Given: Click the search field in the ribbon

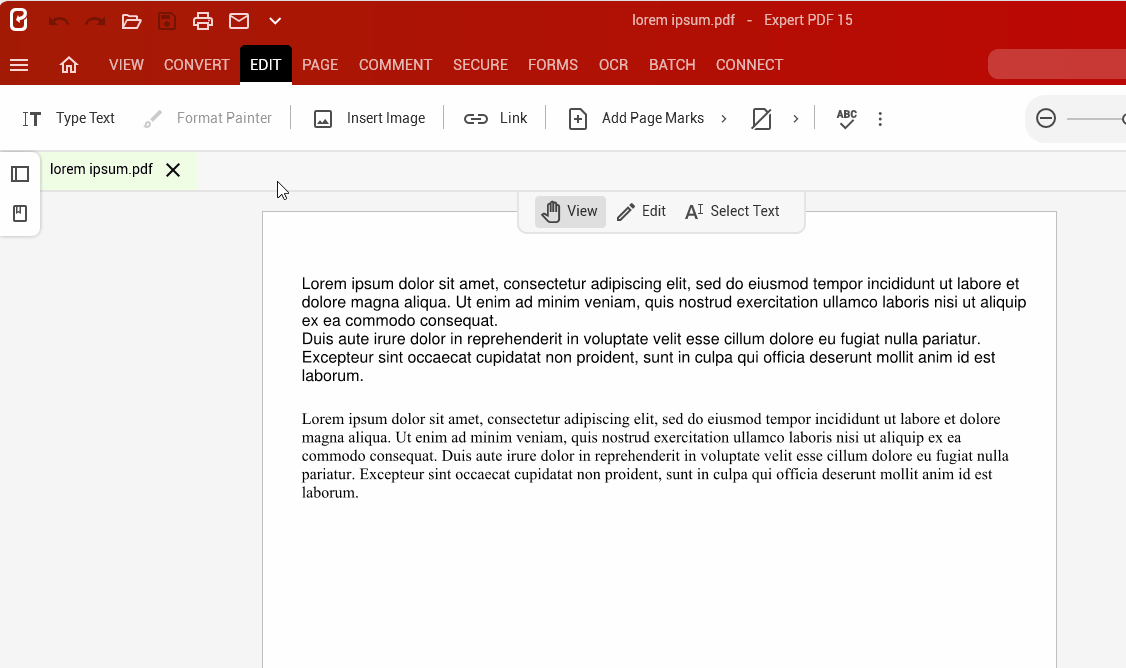Looking at the screenshot, I should coord(1057,65).
